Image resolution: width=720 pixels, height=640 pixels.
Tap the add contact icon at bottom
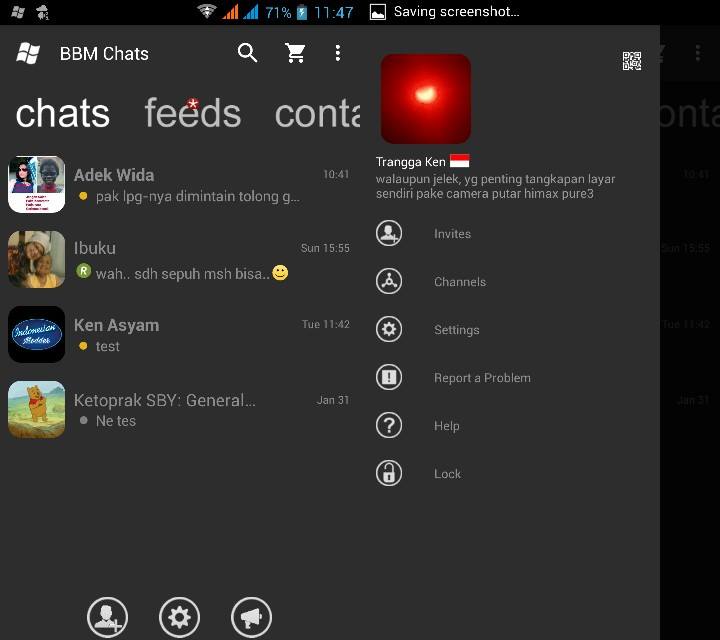tap(107, 617)
